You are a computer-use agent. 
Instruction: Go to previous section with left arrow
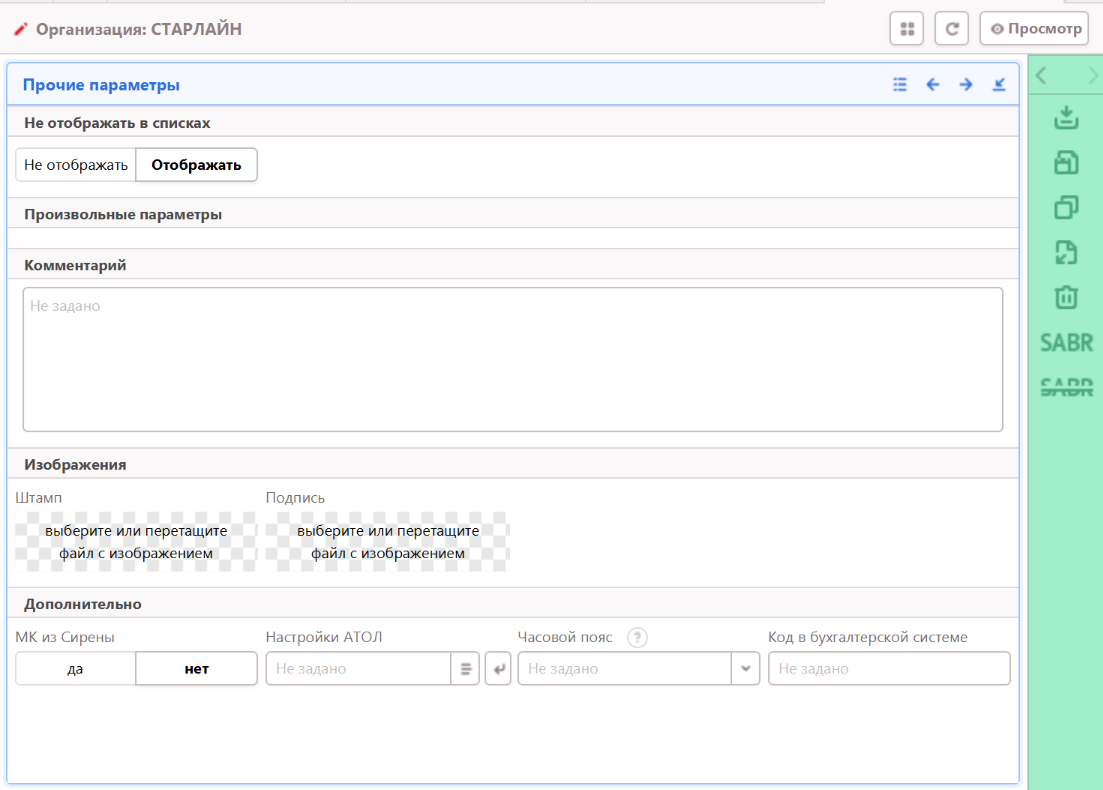(x=933, y=85)
